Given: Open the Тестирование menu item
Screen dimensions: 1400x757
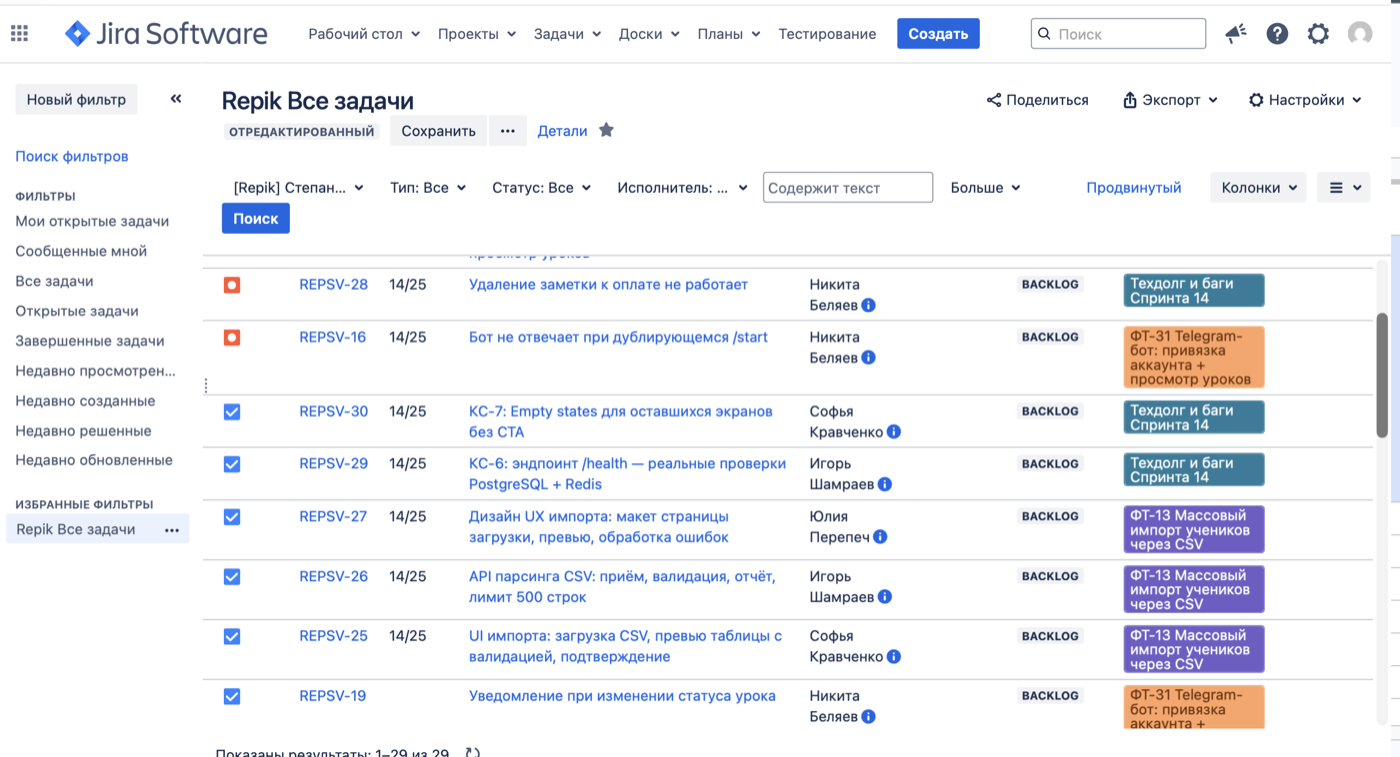Looking at the screenshot, I should pos(827,34).
